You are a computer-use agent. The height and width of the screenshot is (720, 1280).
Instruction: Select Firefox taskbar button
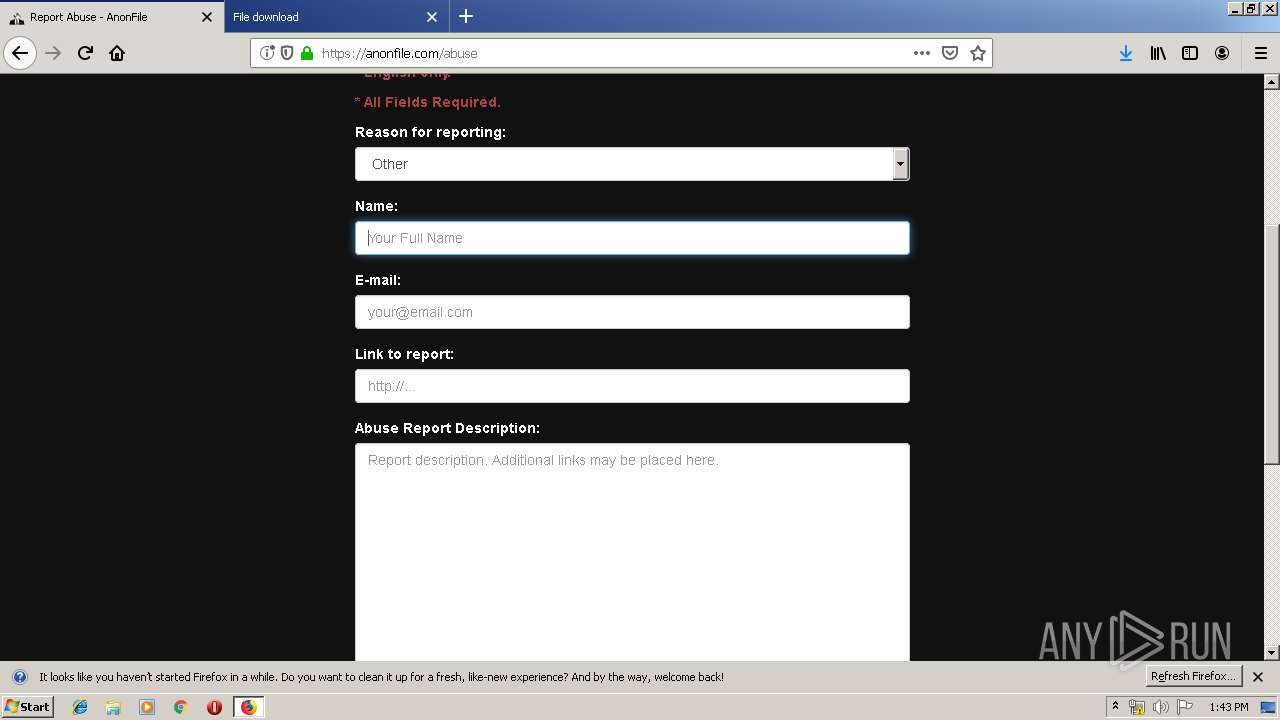248,707
